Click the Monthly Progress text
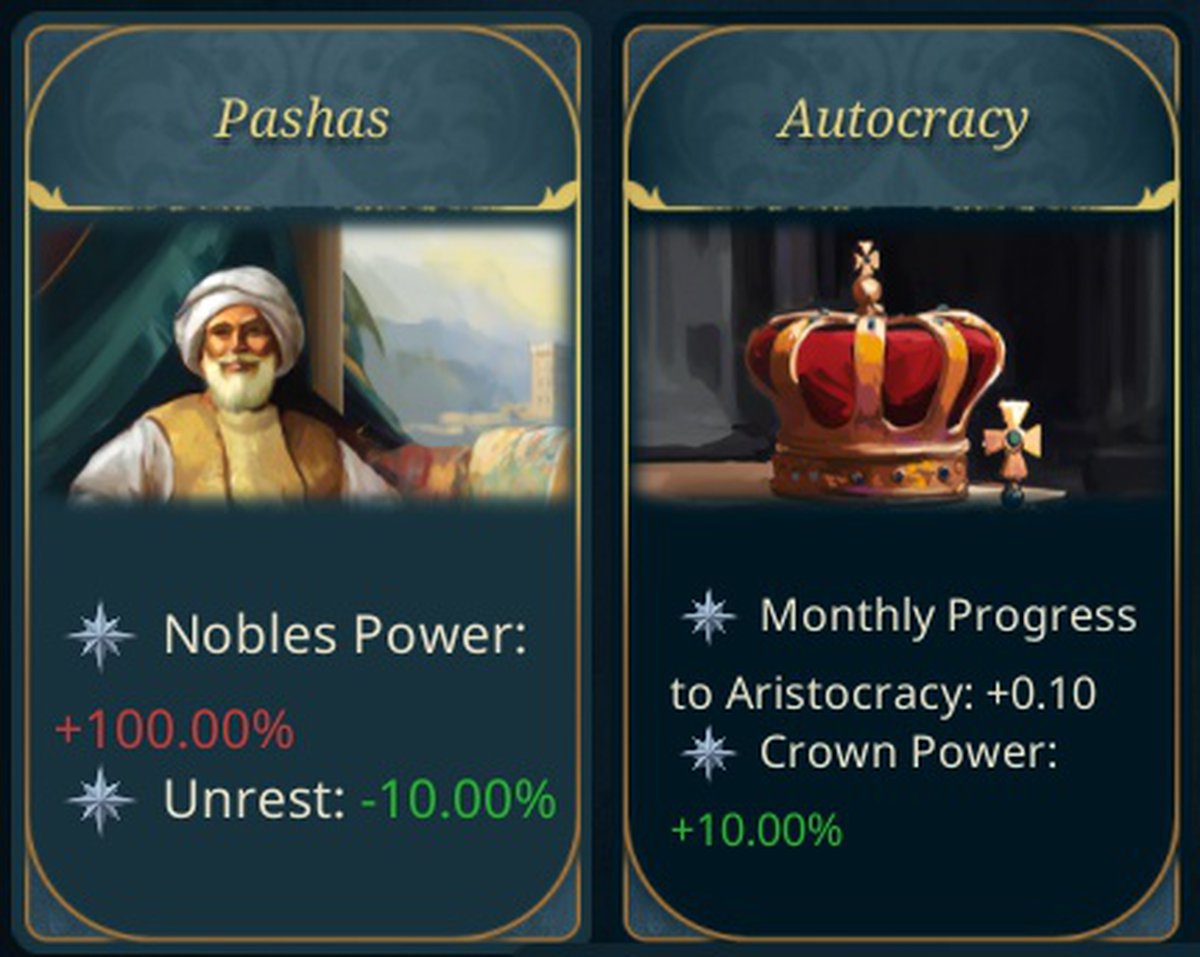 947,616
